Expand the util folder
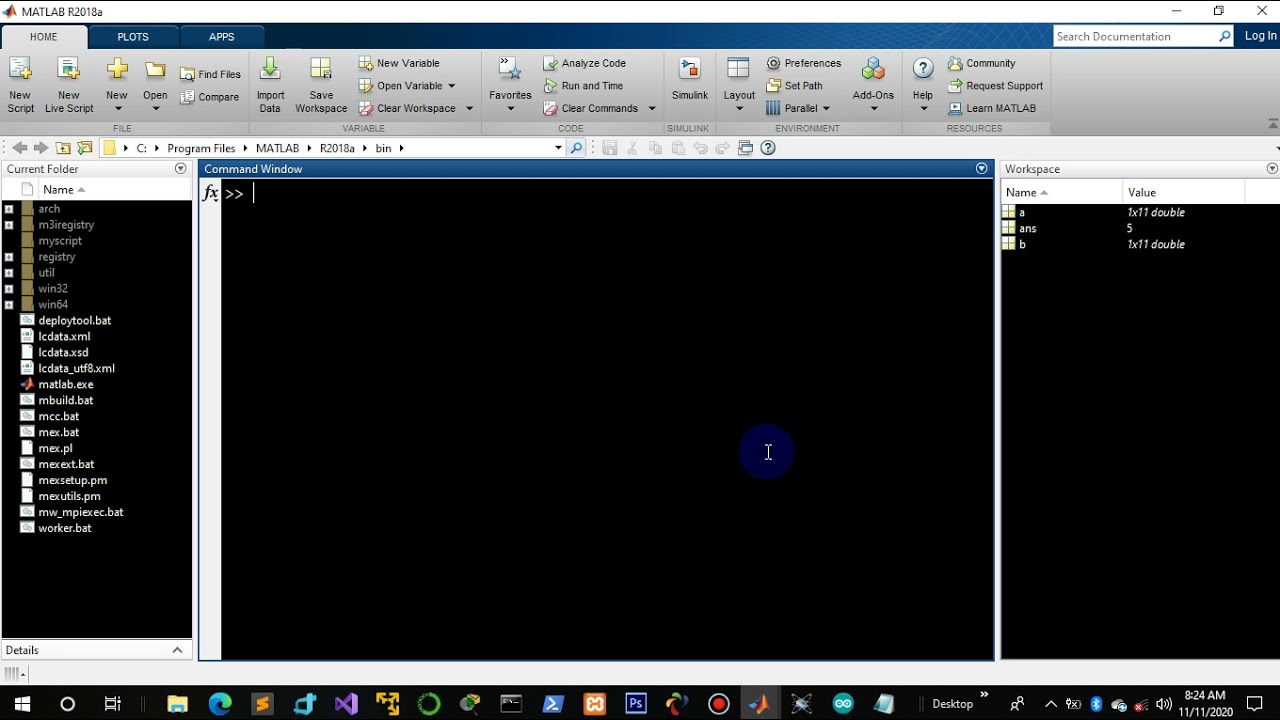 click(x=9, y=273)
